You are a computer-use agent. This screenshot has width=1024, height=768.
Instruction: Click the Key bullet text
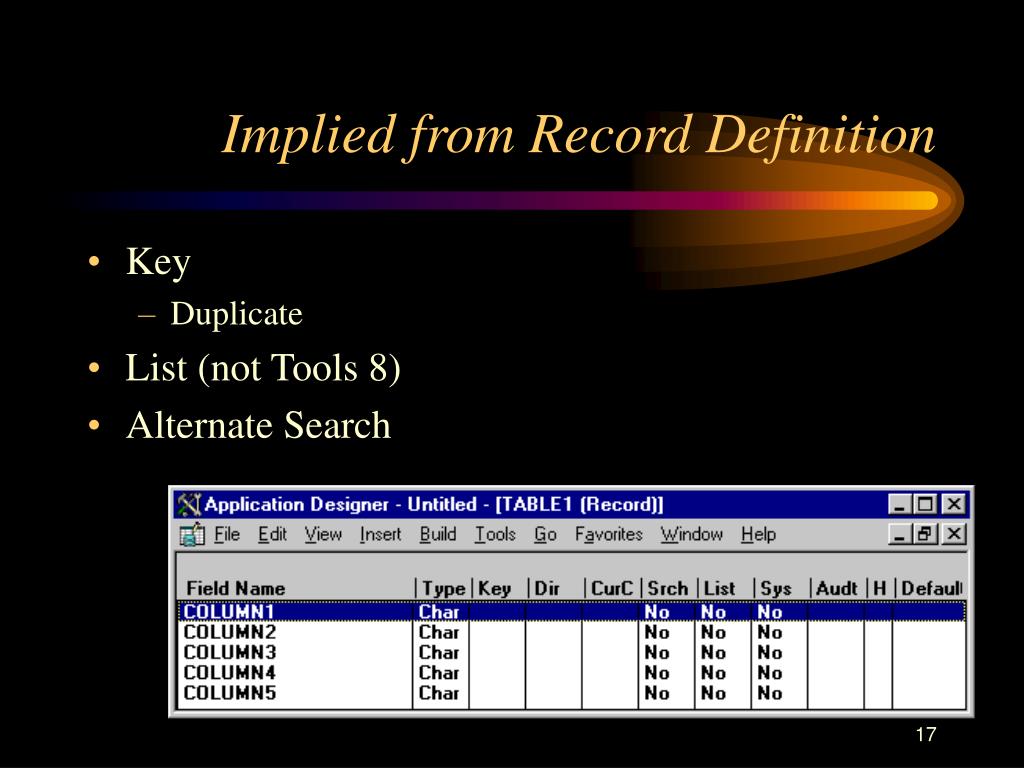158,263
